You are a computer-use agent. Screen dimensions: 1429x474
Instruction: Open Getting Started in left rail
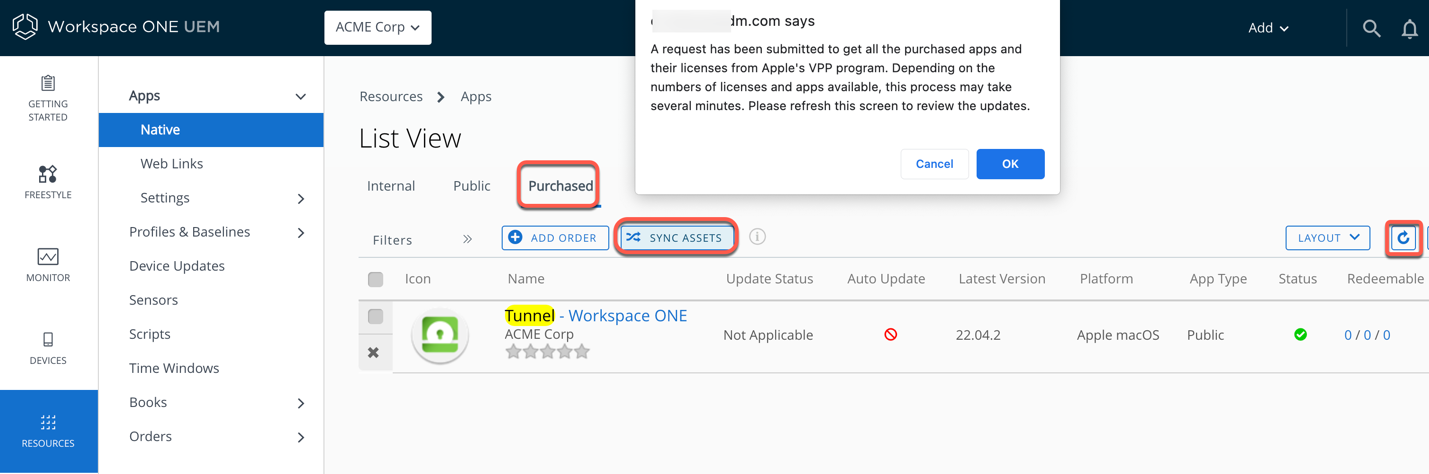[48, 98]
